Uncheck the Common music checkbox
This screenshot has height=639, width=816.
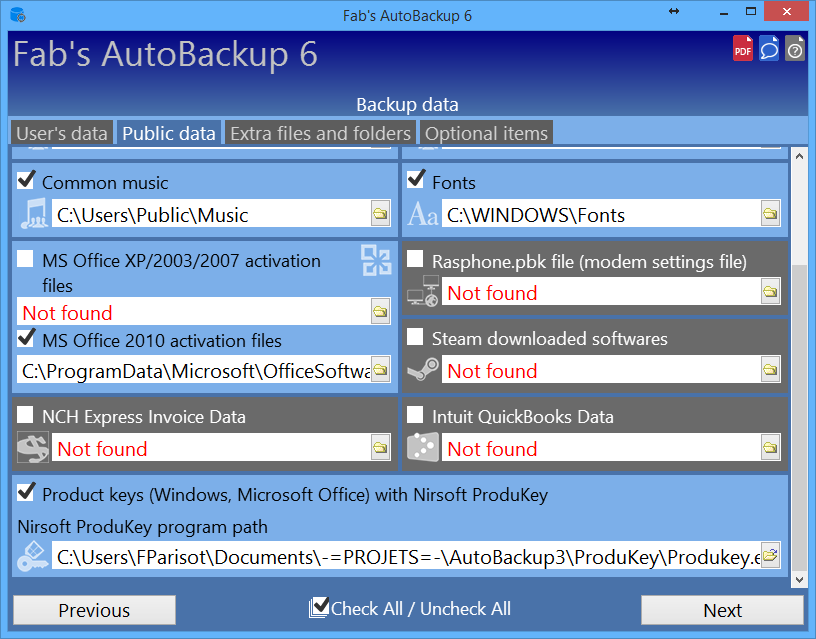(26, 180)
